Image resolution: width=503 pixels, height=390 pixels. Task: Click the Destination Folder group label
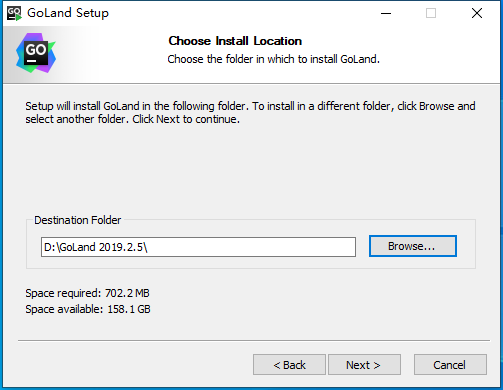click(x=78, y=220)
